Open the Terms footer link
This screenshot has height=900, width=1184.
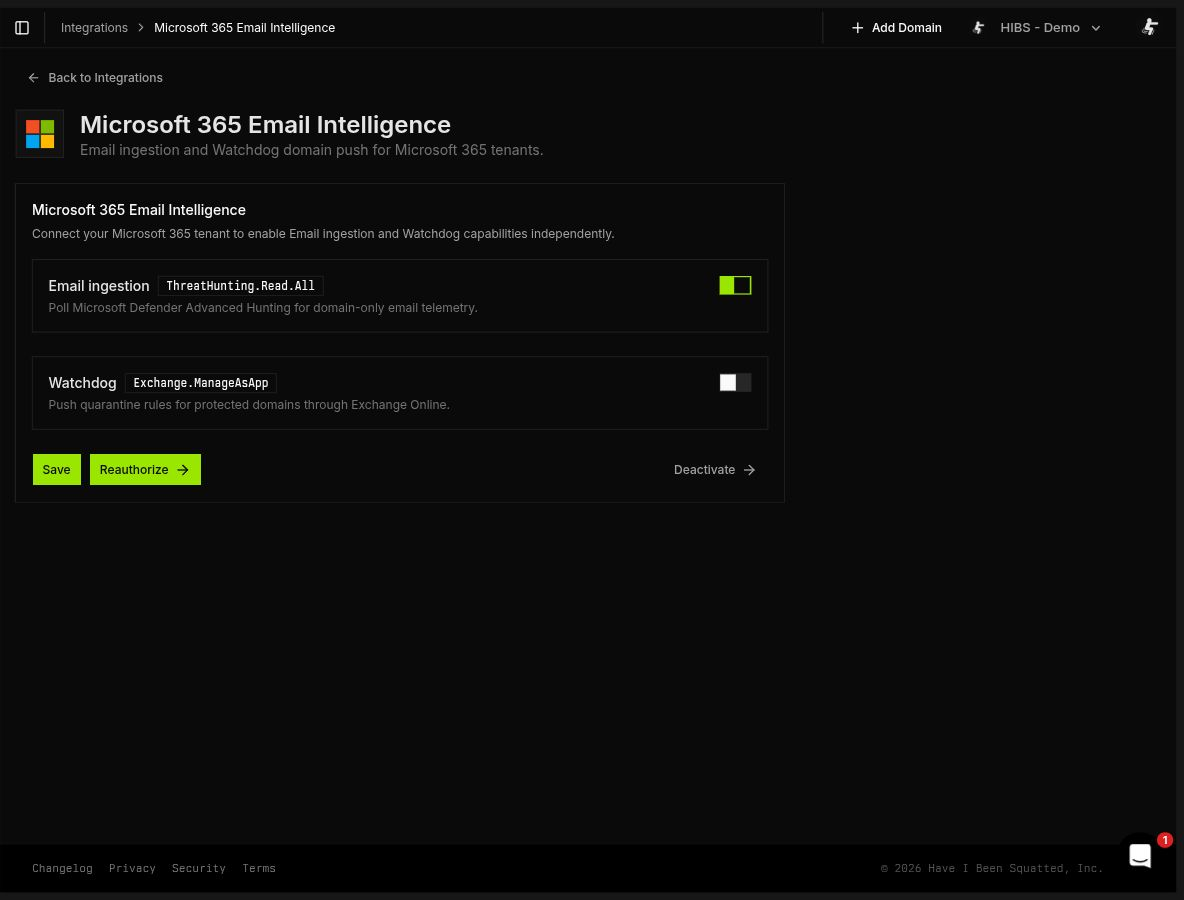click(x=259, y=868)
